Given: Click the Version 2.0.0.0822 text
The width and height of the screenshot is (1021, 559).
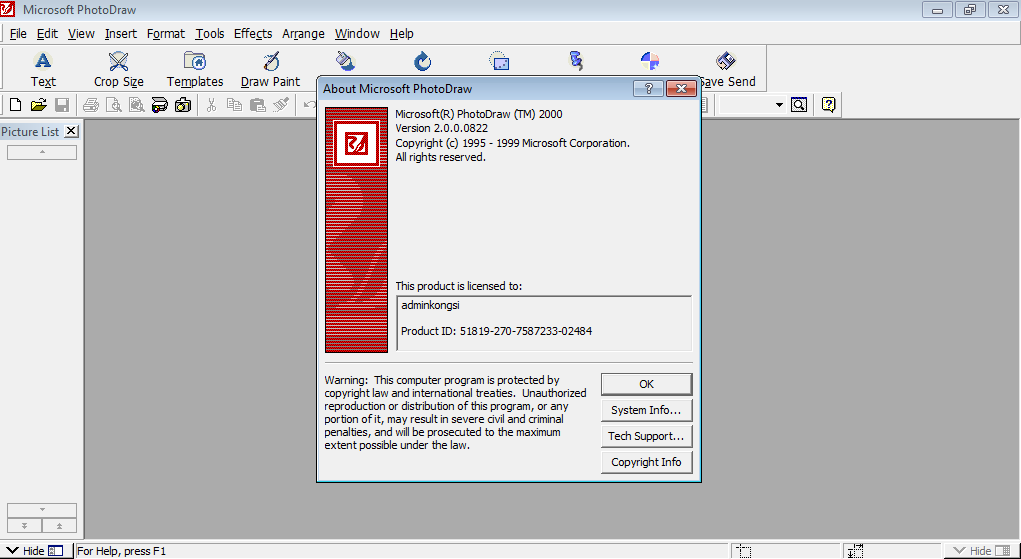Looking at the screenshot, I should pos(441,128).
